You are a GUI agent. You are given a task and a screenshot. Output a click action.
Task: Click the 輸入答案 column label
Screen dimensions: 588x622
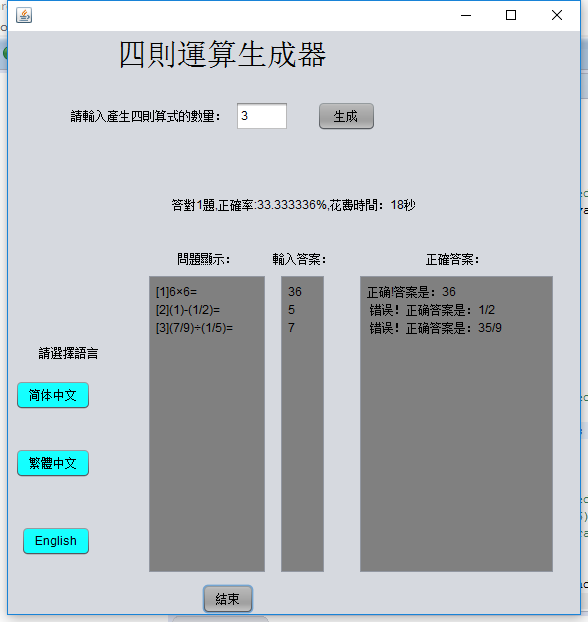(x=299, y=259)
